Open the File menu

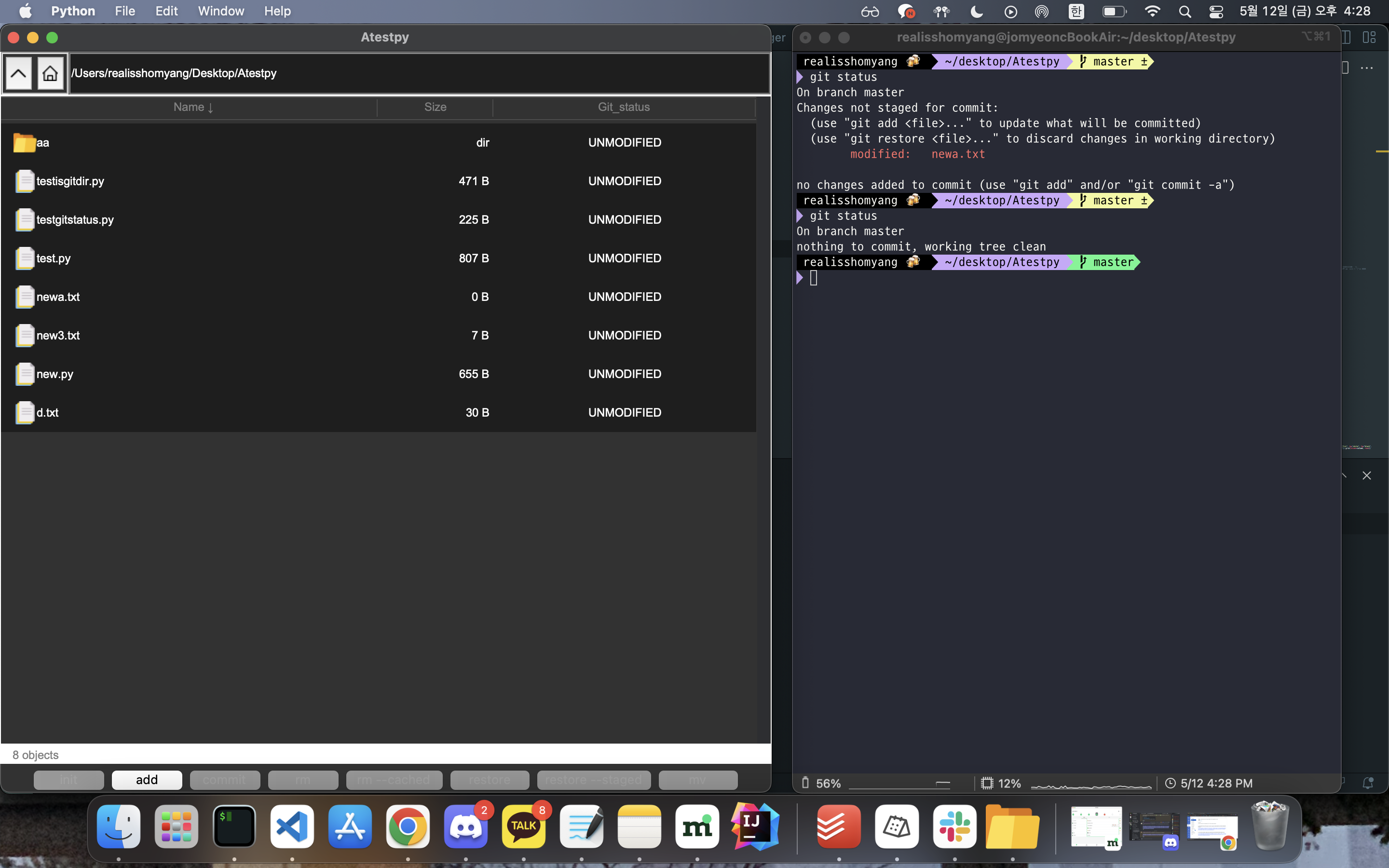(x=124, y=12)
